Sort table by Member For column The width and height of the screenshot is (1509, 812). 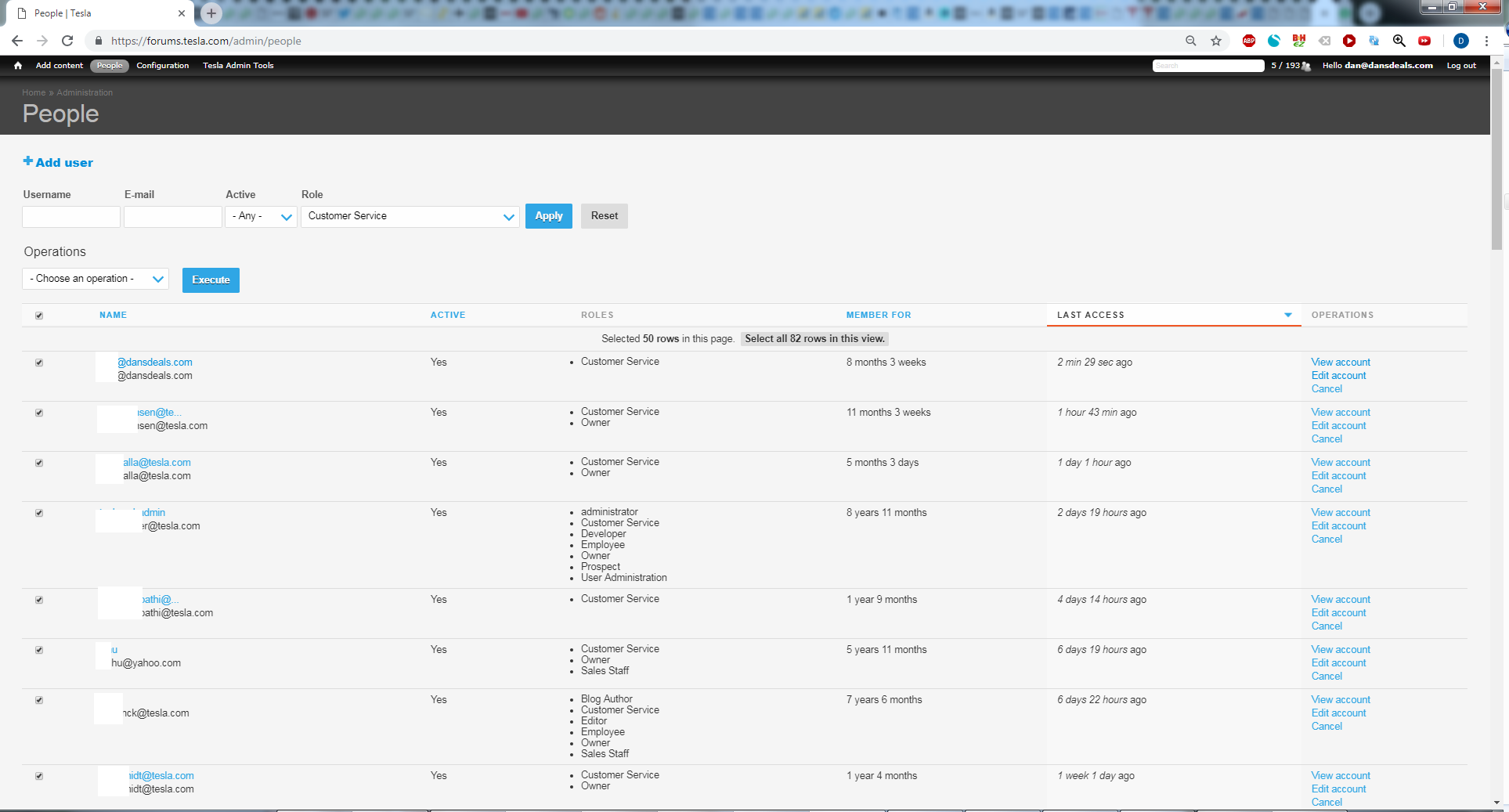click(x=879, y=315)
